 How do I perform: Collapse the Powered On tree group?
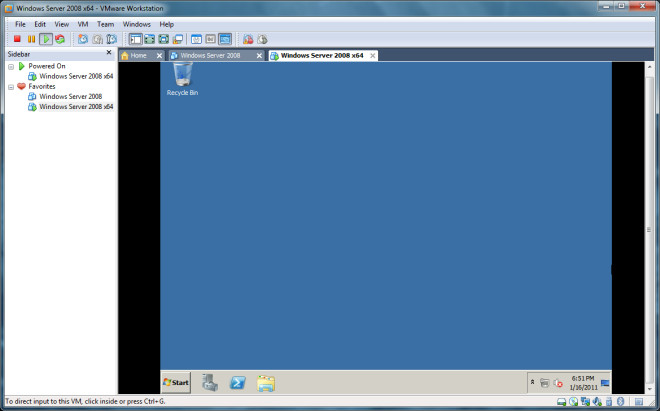tap(11, 67)
